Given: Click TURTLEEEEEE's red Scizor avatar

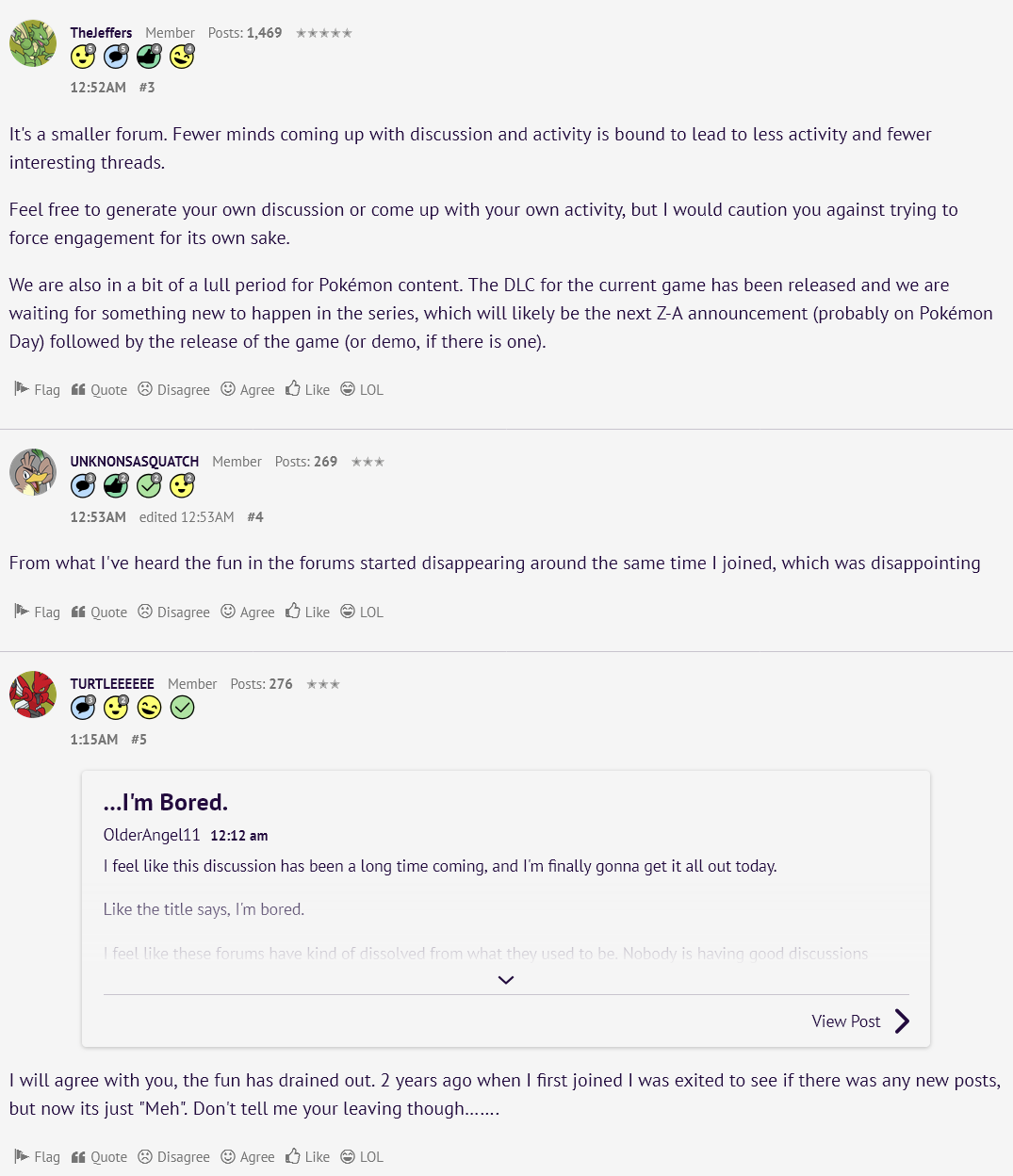Looking at the screenshot, I should (x=33, y=694).
